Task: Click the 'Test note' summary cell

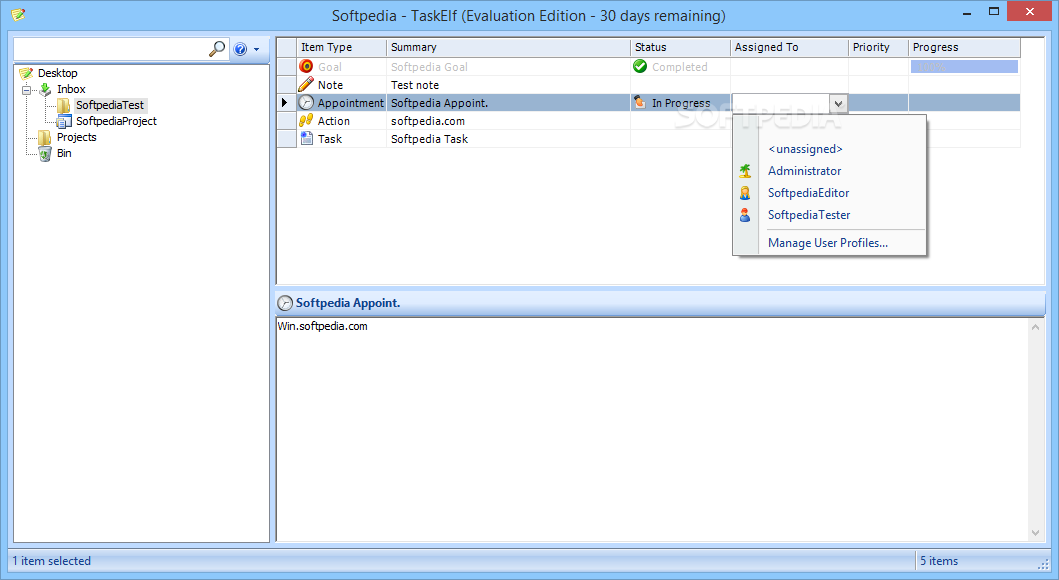Action: coord(508,85)
